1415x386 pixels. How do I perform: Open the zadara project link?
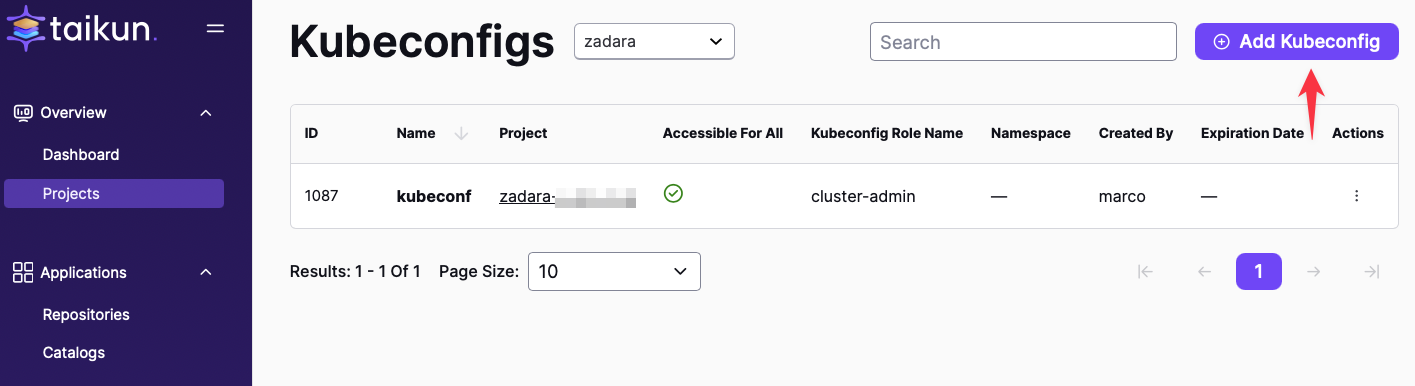click(568, 197)
